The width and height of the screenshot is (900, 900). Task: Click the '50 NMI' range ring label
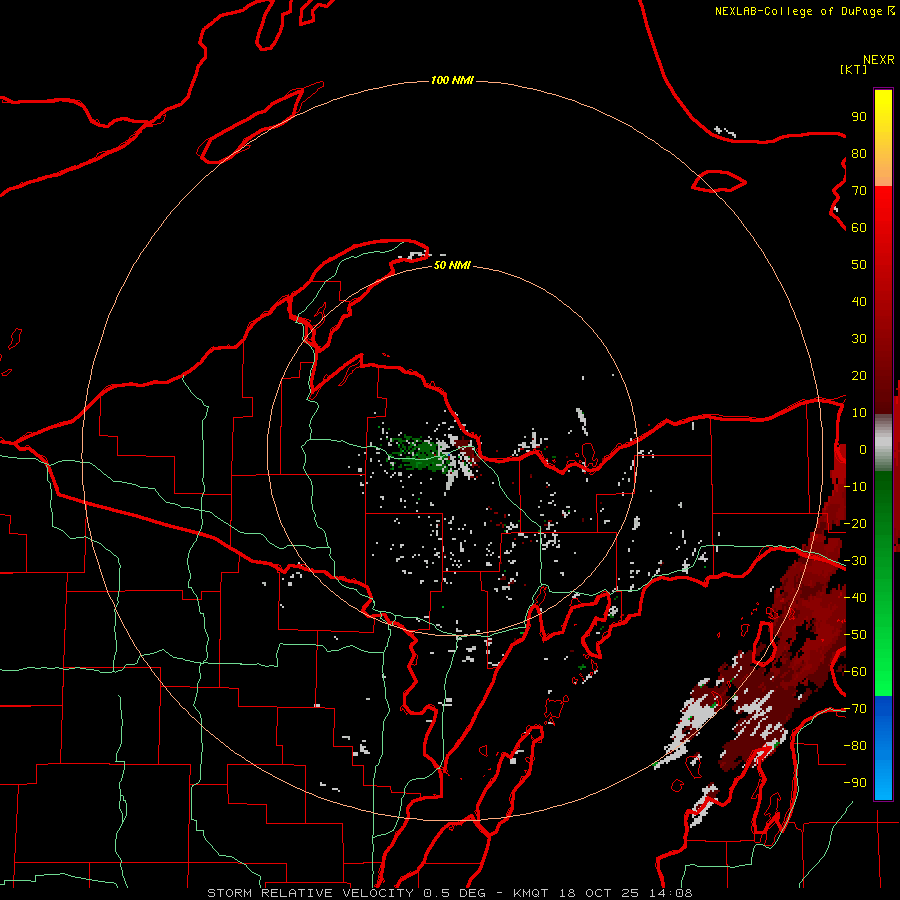452,265
